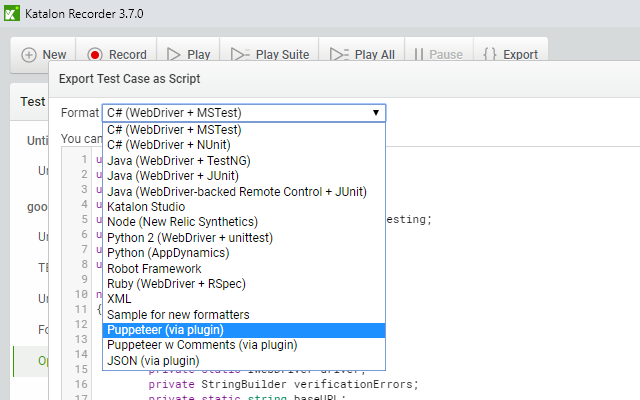Click line number 1 in code gutter
Viewport: 640px width, 400px height.
(x=84, y=159)
